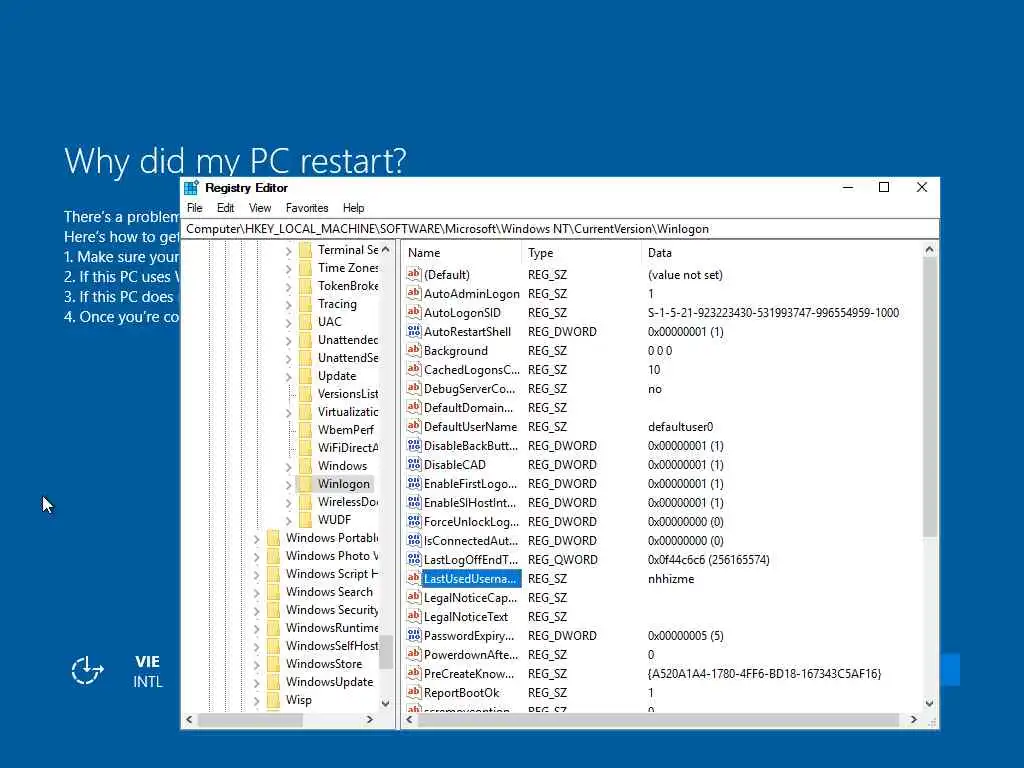The image size is (1024, 768).
Task: Expand the Windows Security tree node
Action: 257,611
